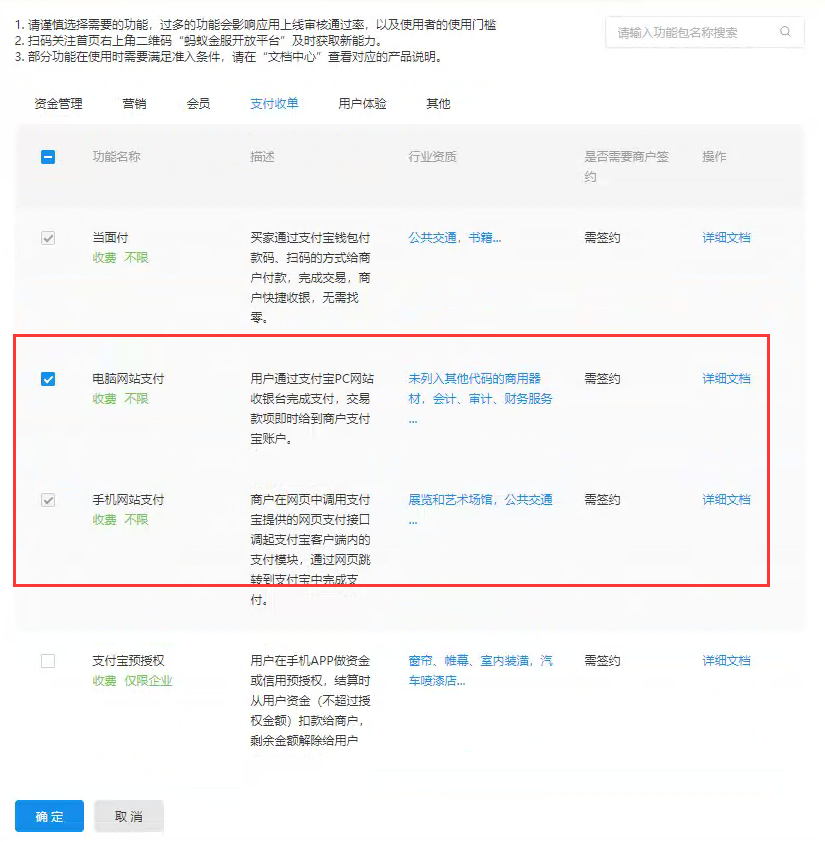The height and width of the screenshot is (842, 825).
Task: Open 详细文档 for 支付宝预授权
Action: pos(726,661)
